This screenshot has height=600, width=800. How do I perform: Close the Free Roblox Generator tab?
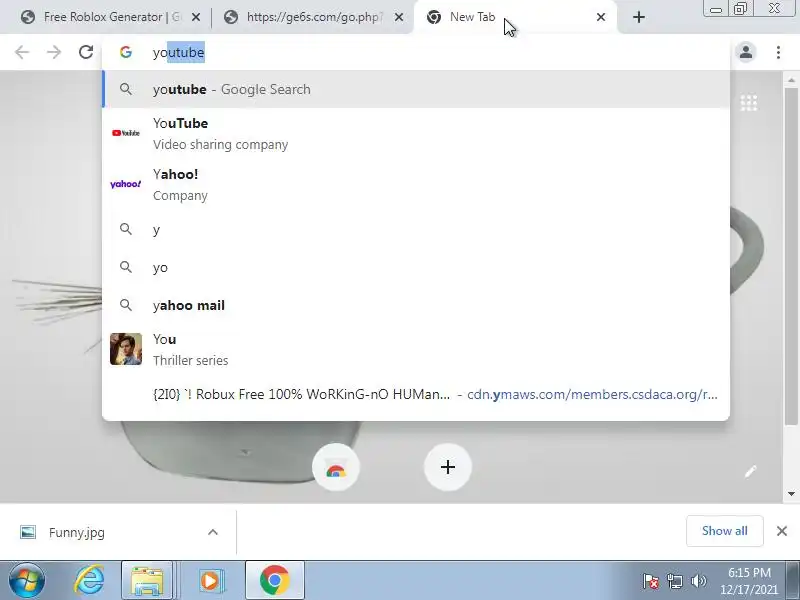(195, 17)
